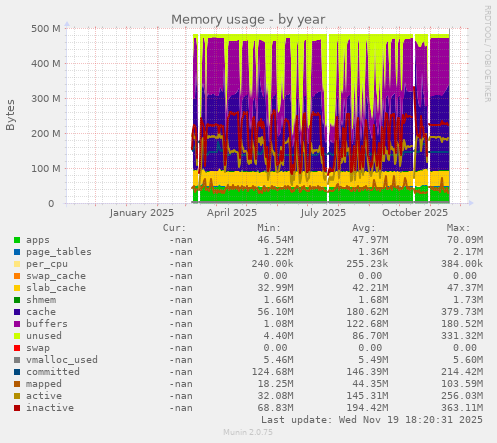
Task: Click the 'Cur:' column header
Action: pyautogui.click(x=174, y=228)
